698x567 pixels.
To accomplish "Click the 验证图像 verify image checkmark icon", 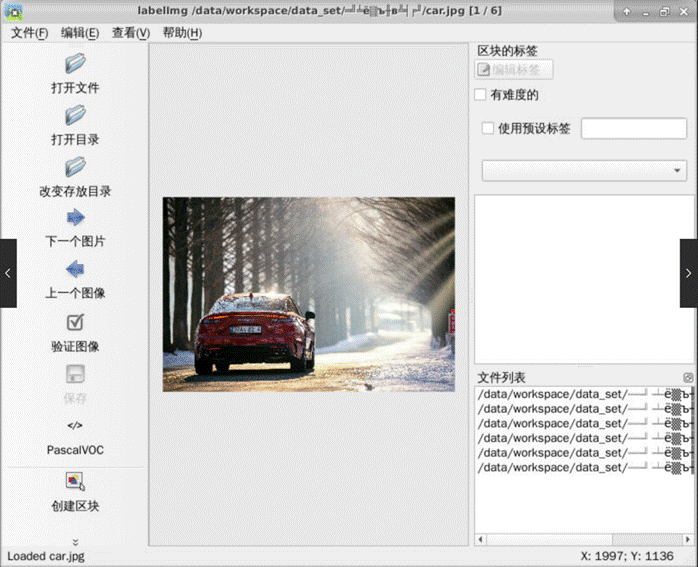I will click(x=75, y=322).
